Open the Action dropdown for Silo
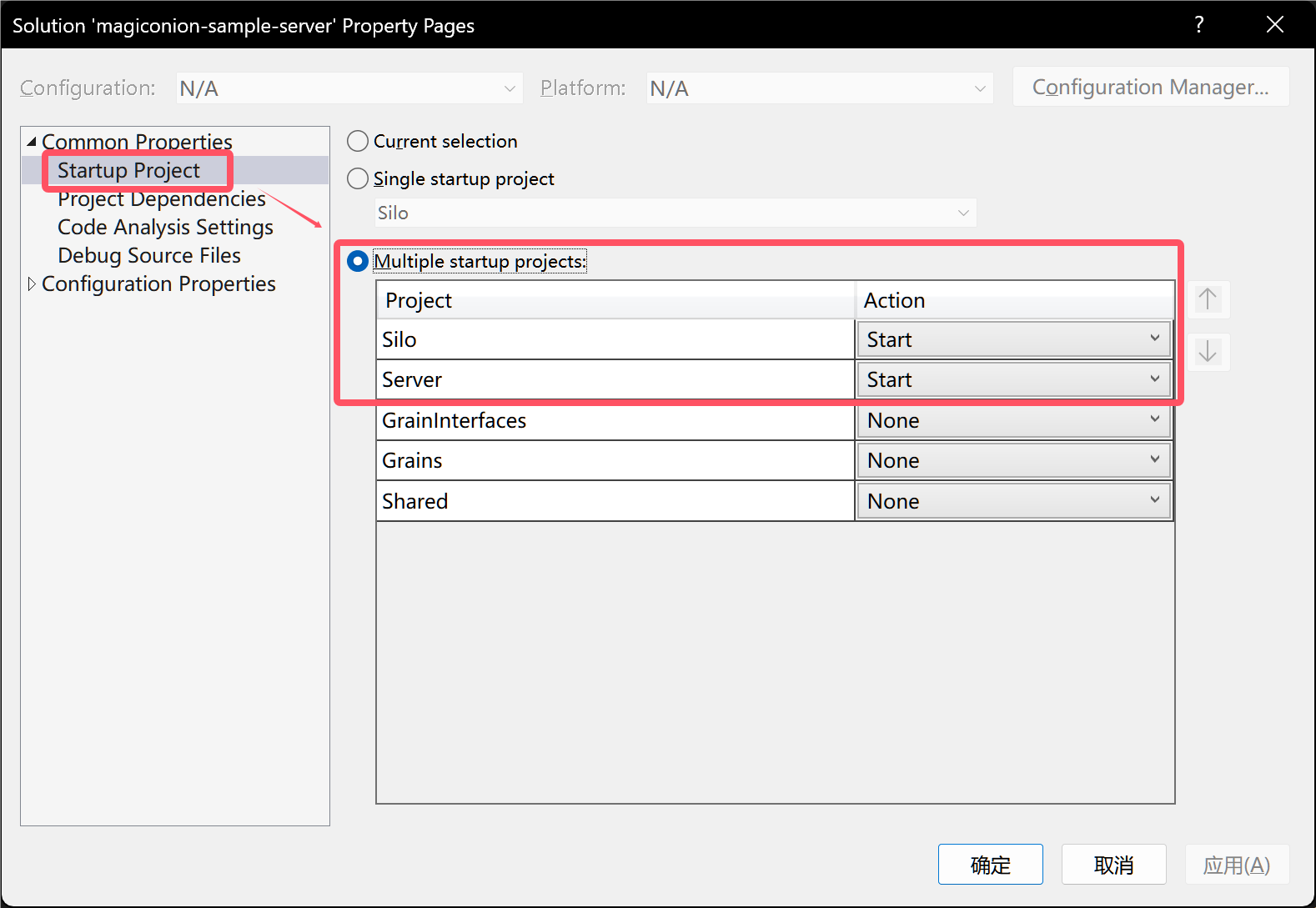 coord(1013,339)
